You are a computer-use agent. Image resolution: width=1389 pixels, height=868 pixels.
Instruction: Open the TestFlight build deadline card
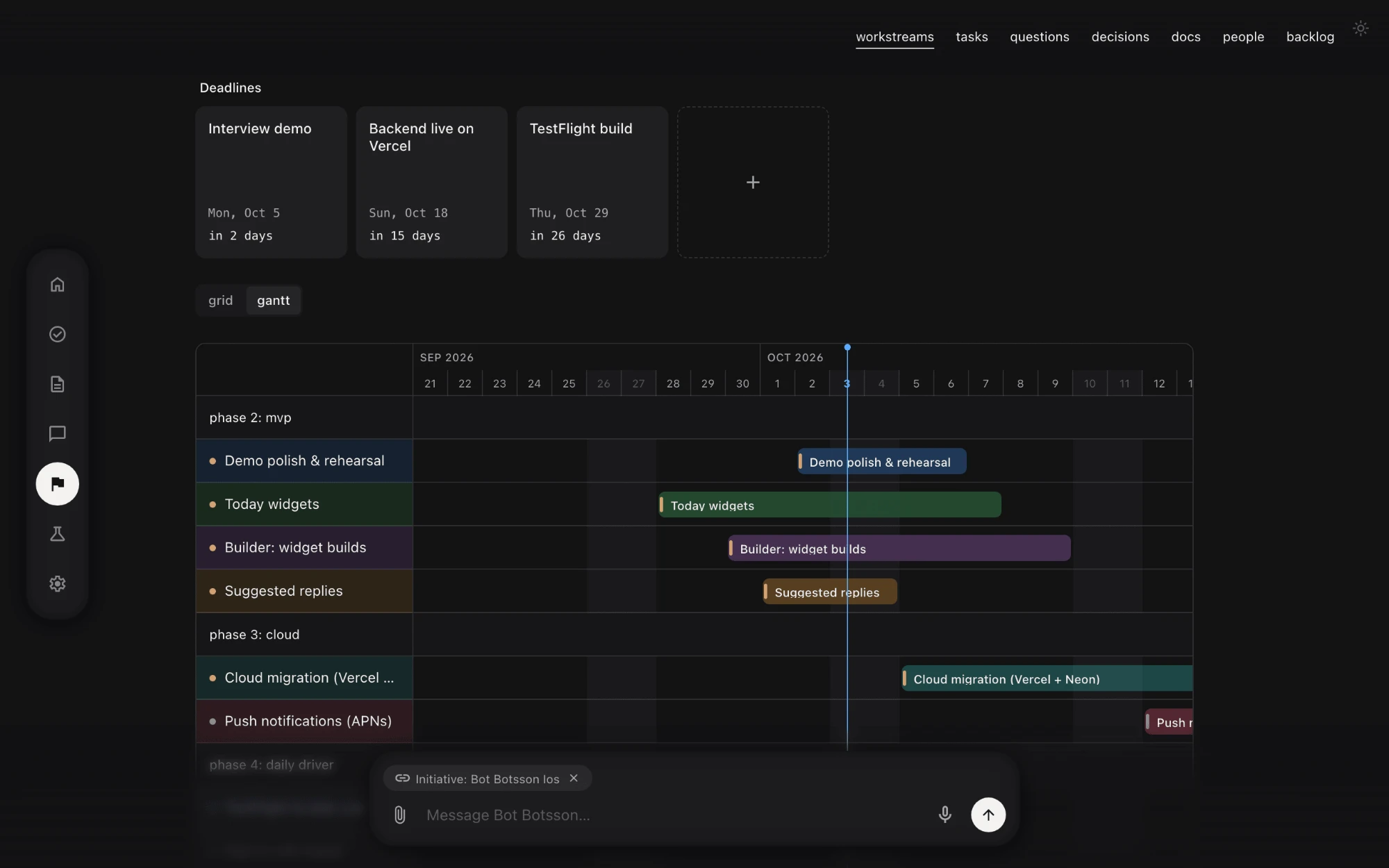point(592,182)
